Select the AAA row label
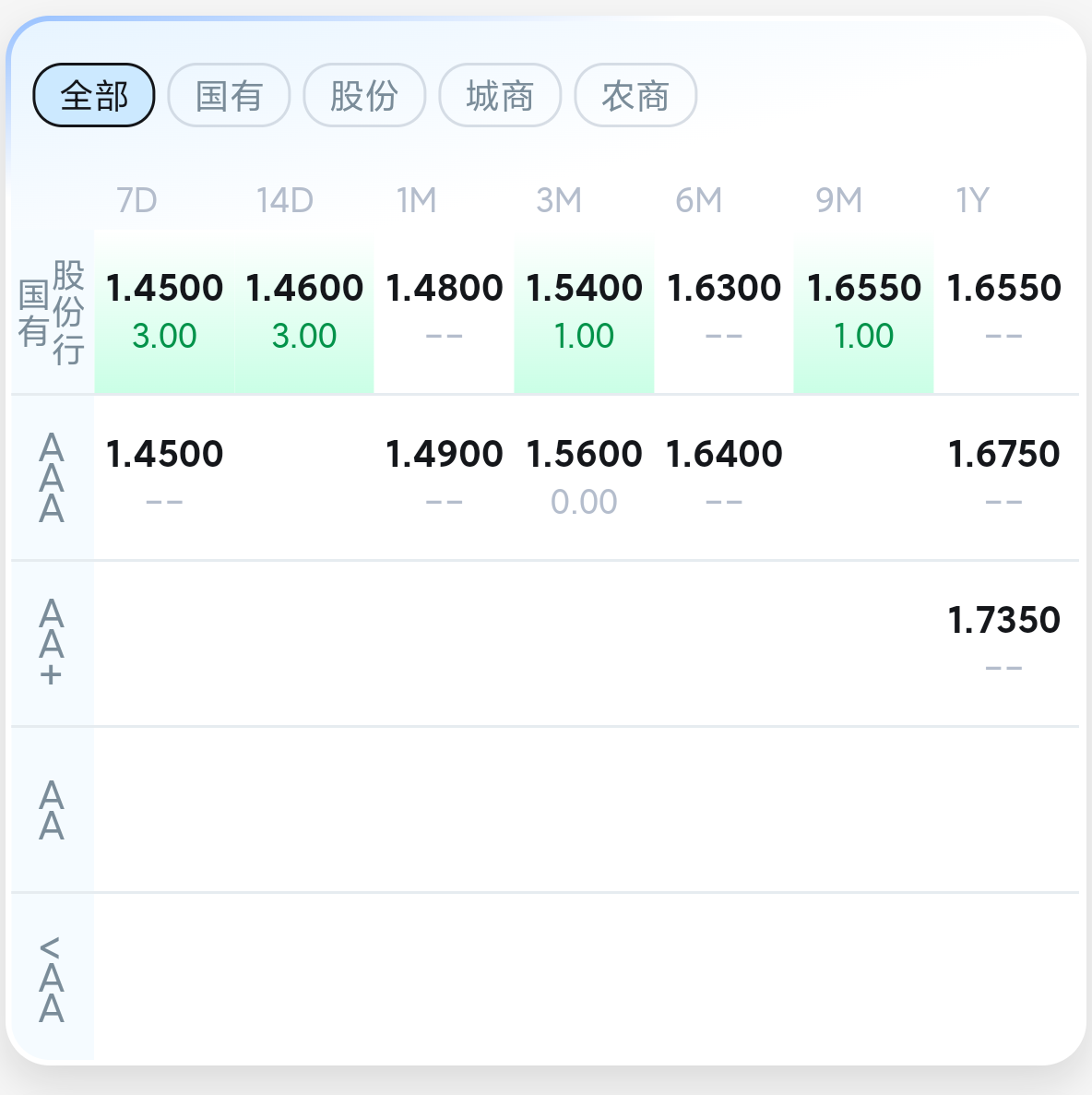Screen dimensions: 1092x1095 (52, 478)
